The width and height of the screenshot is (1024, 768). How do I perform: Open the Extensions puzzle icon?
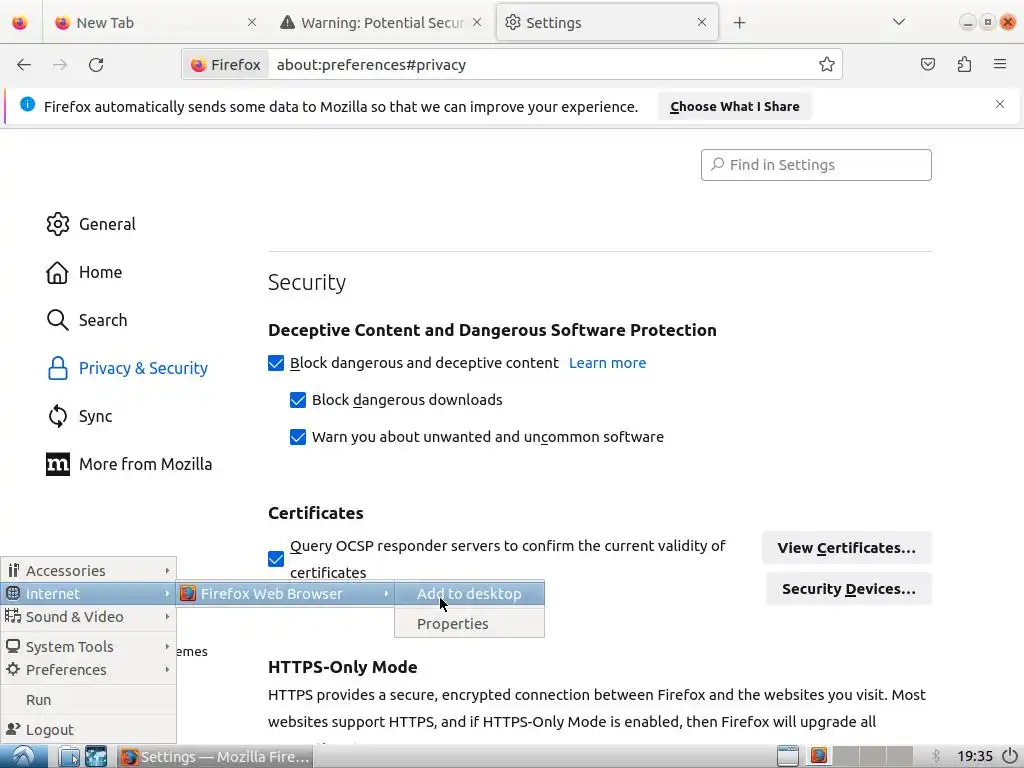tap(964, 65)
